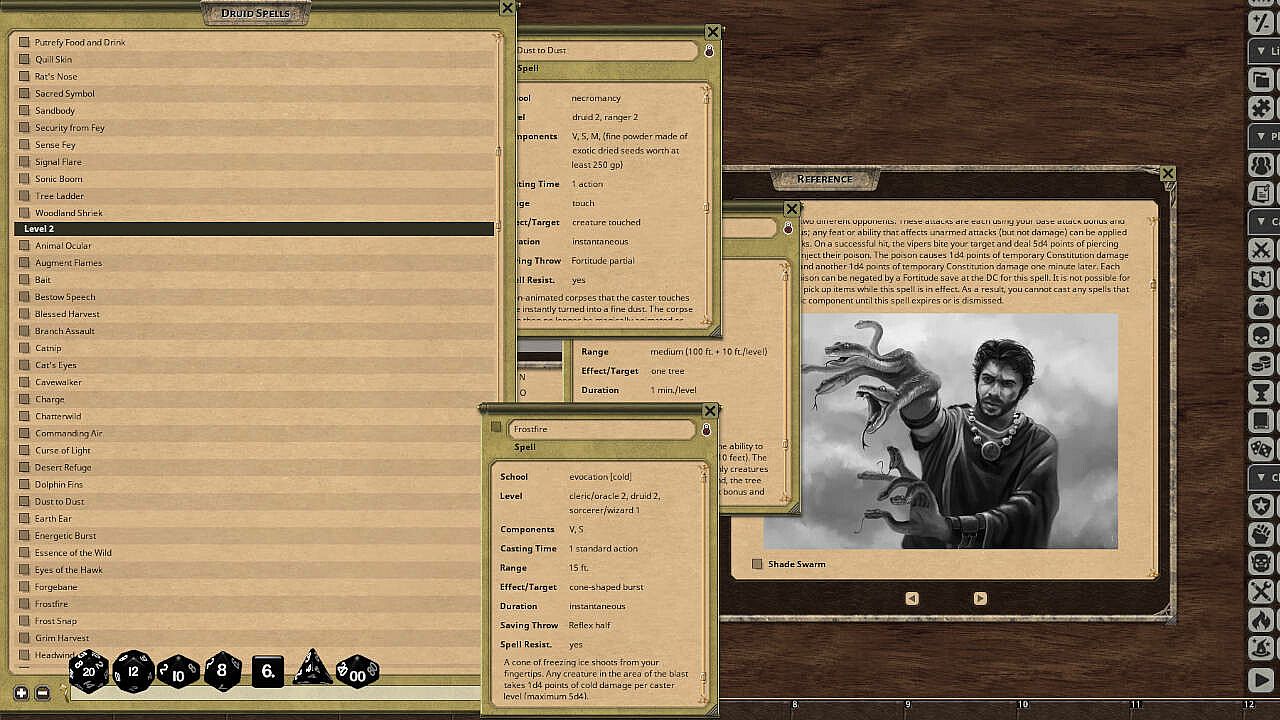Select the d4 pyramid die
Screen dimensions: 1280x720
pyautogui.click(x=312, y=670)
